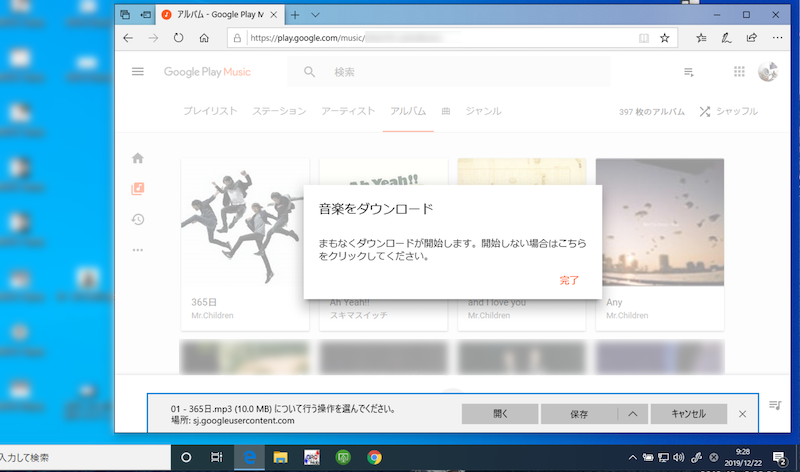Screen dimensions: 800x472
Task: Open the Google Play Music hamburger menu
Action: (x=138, y=72)
